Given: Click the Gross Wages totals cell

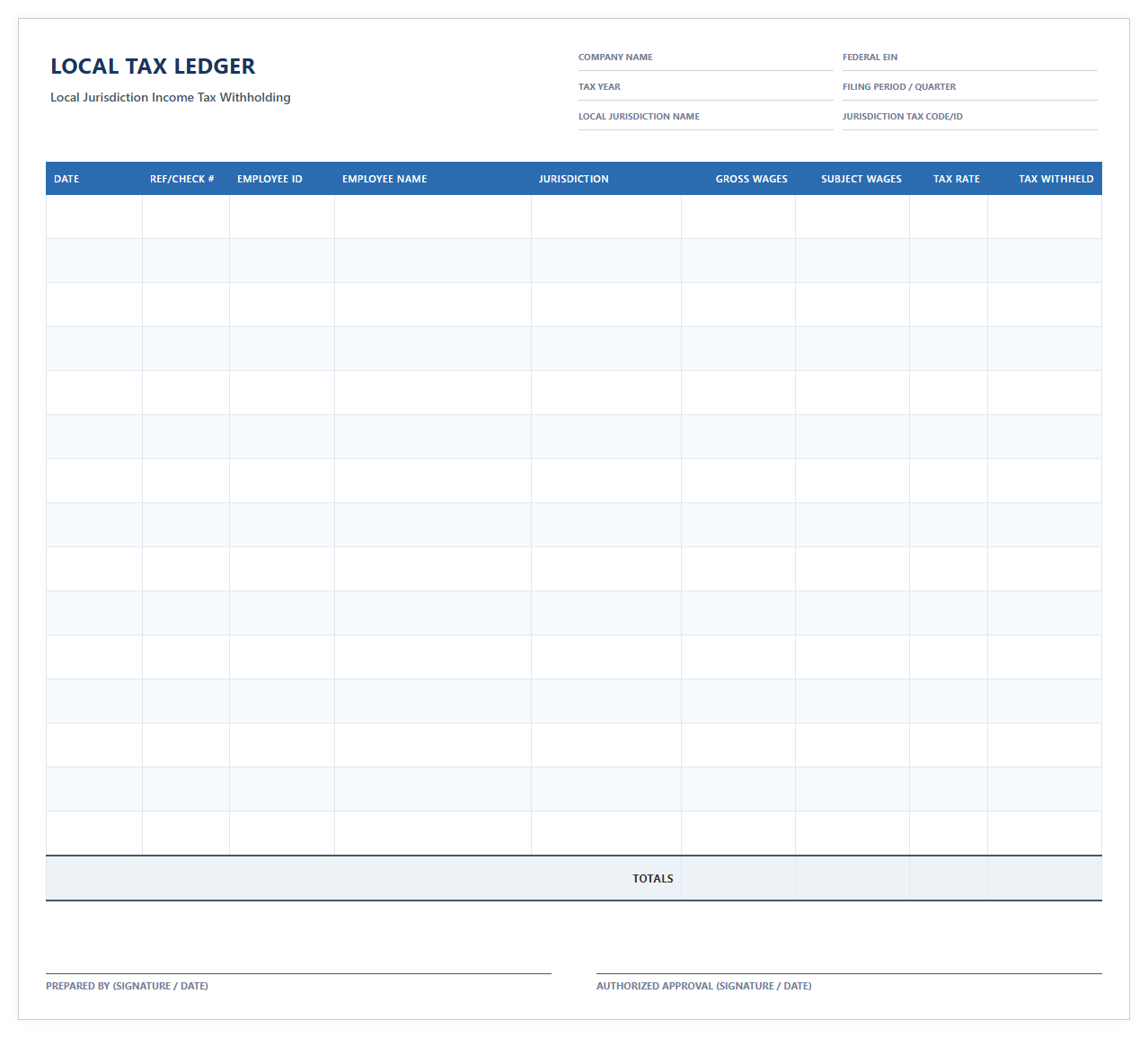Looking at the screenshot, I should (x=738, y=879).
